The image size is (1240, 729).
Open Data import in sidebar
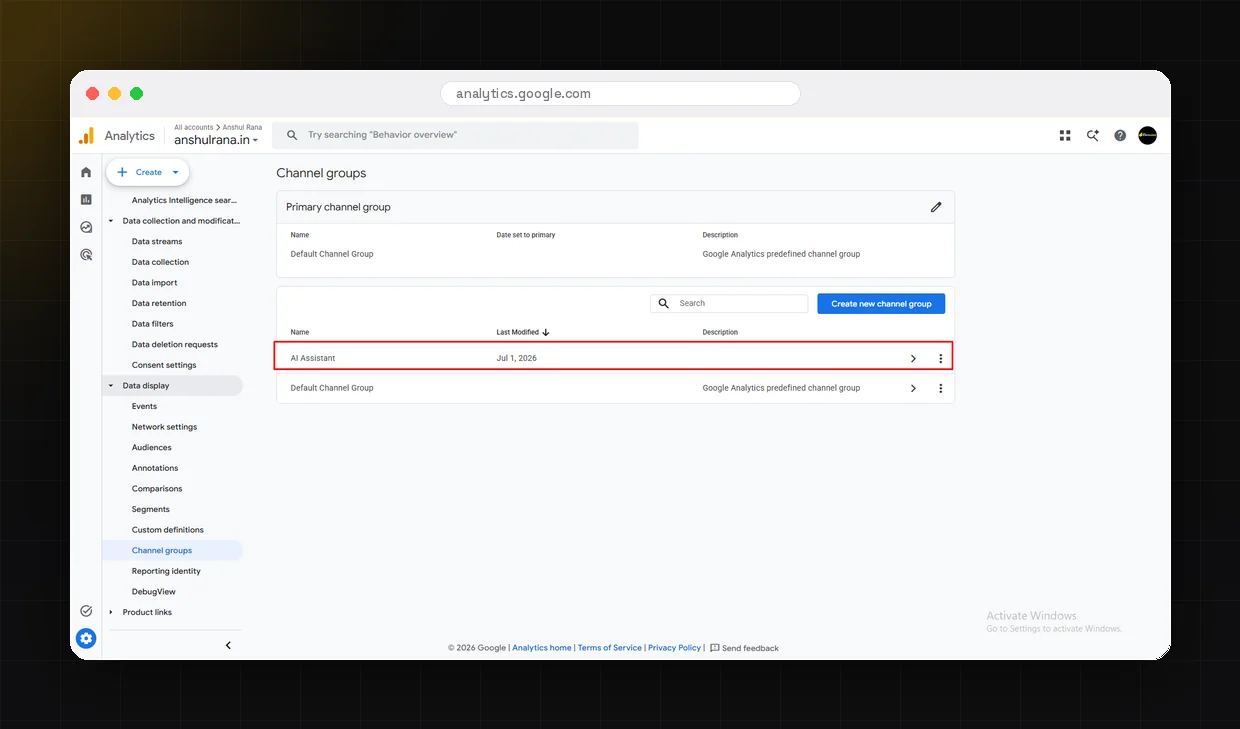point(154,283)
